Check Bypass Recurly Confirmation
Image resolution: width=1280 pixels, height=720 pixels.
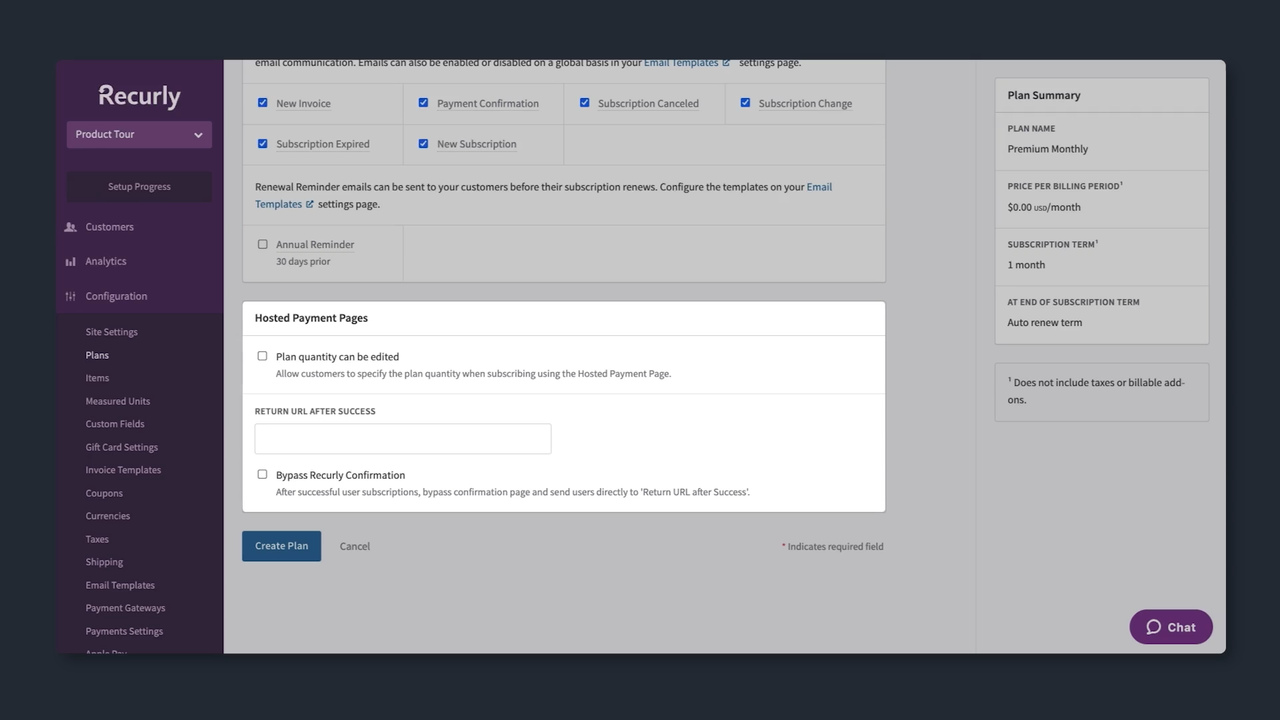click(262, 474)
